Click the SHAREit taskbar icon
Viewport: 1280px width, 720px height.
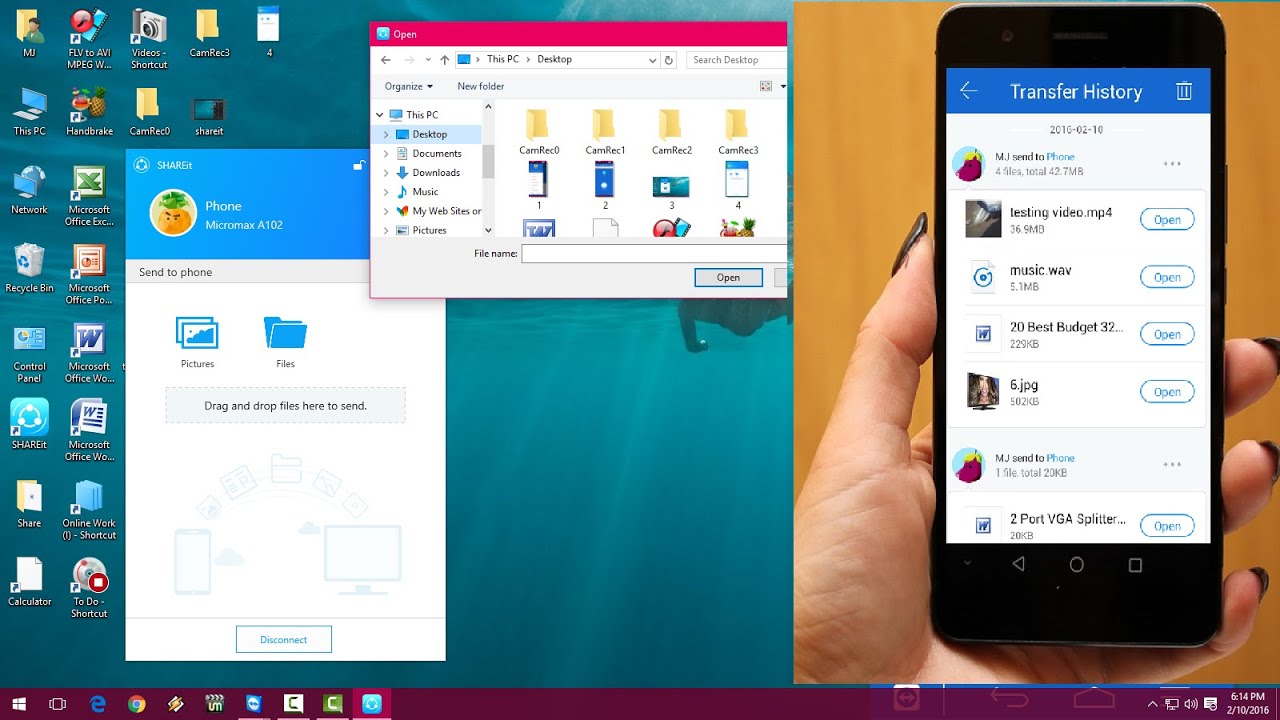pos(371,704)
